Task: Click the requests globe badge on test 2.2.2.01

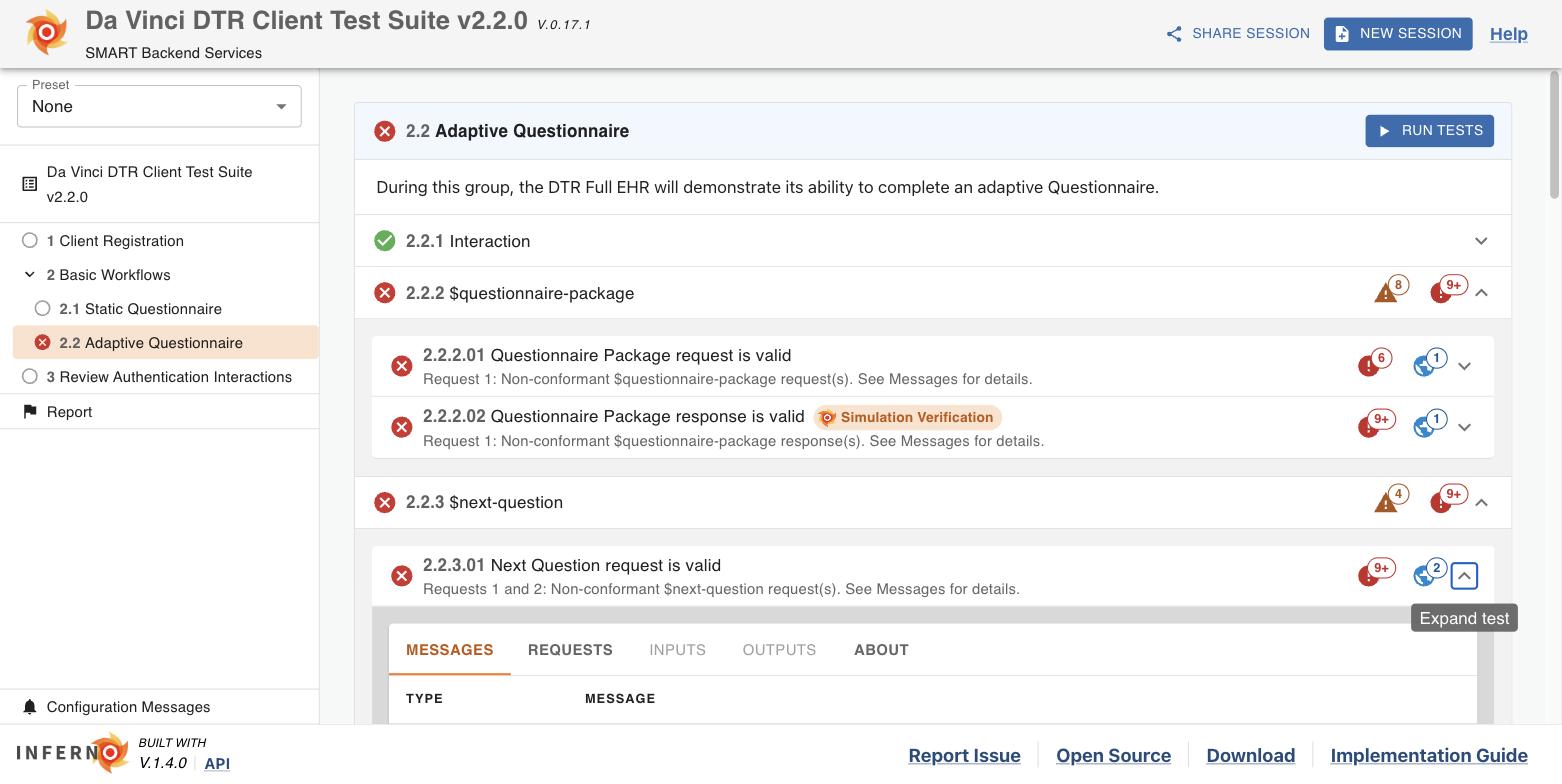Action: coord(1430,362)
